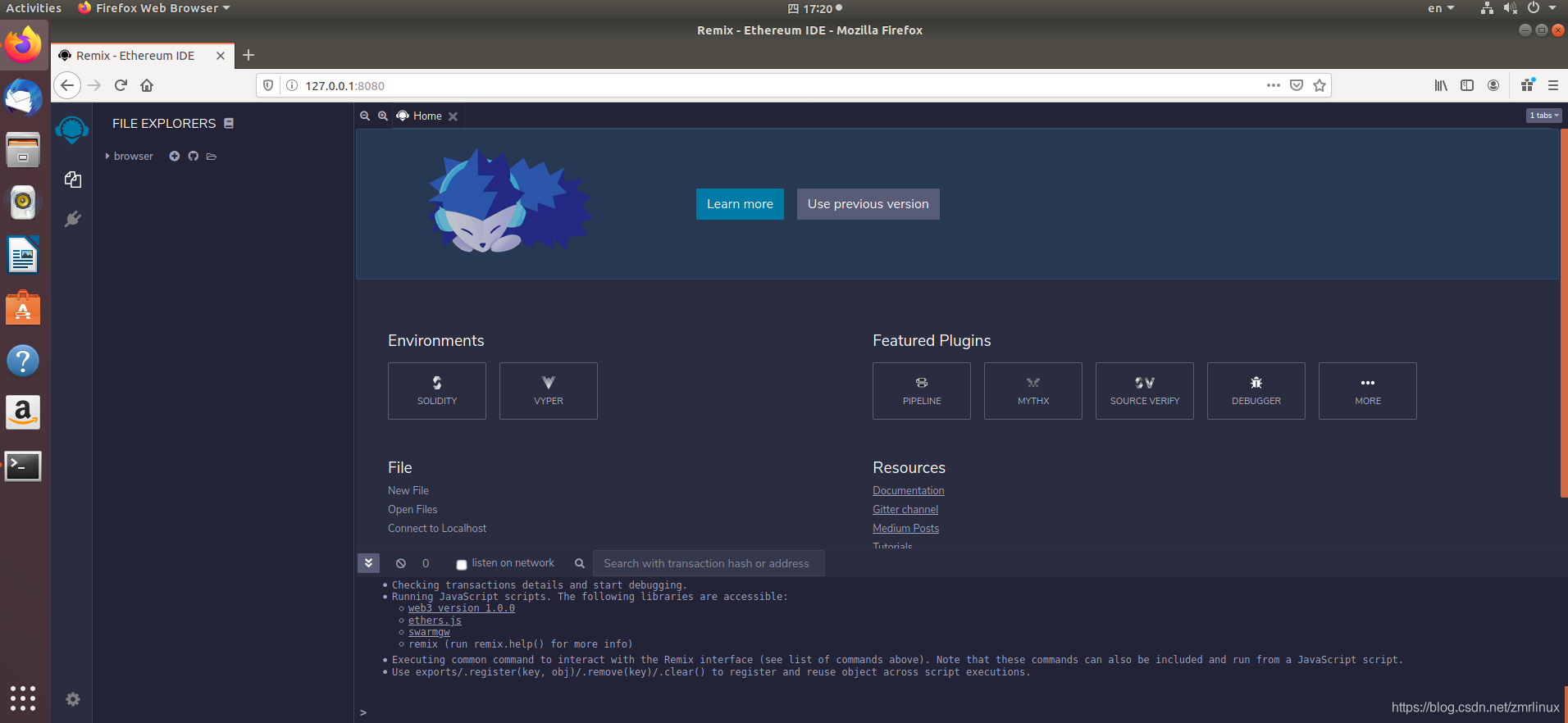1568x723 pixels.
Task: Open swarmgw terminal link
Action: coord(429,632)
